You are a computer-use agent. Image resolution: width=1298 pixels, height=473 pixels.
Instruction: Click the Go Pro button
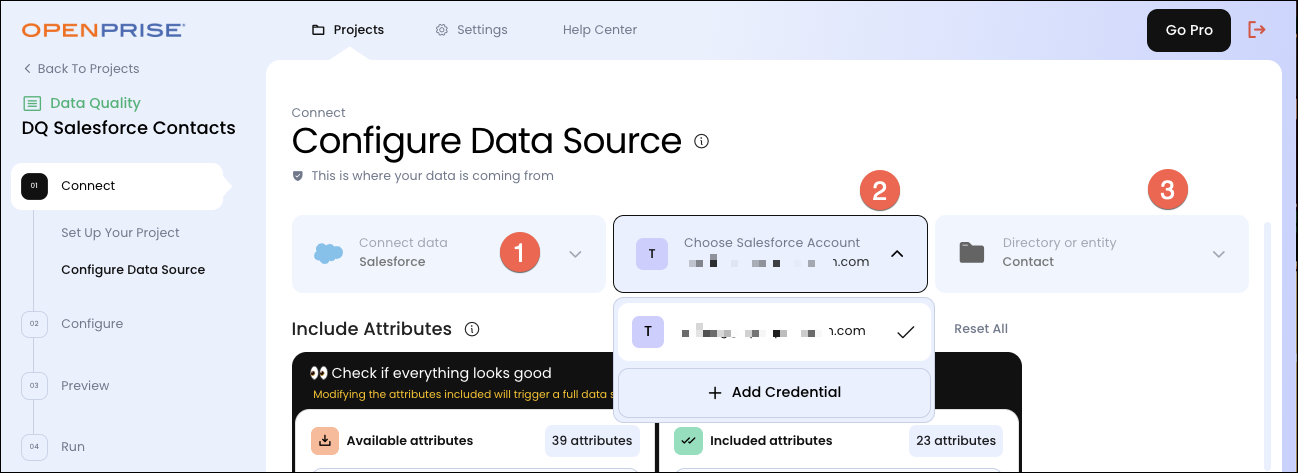tap(1189, 30)
